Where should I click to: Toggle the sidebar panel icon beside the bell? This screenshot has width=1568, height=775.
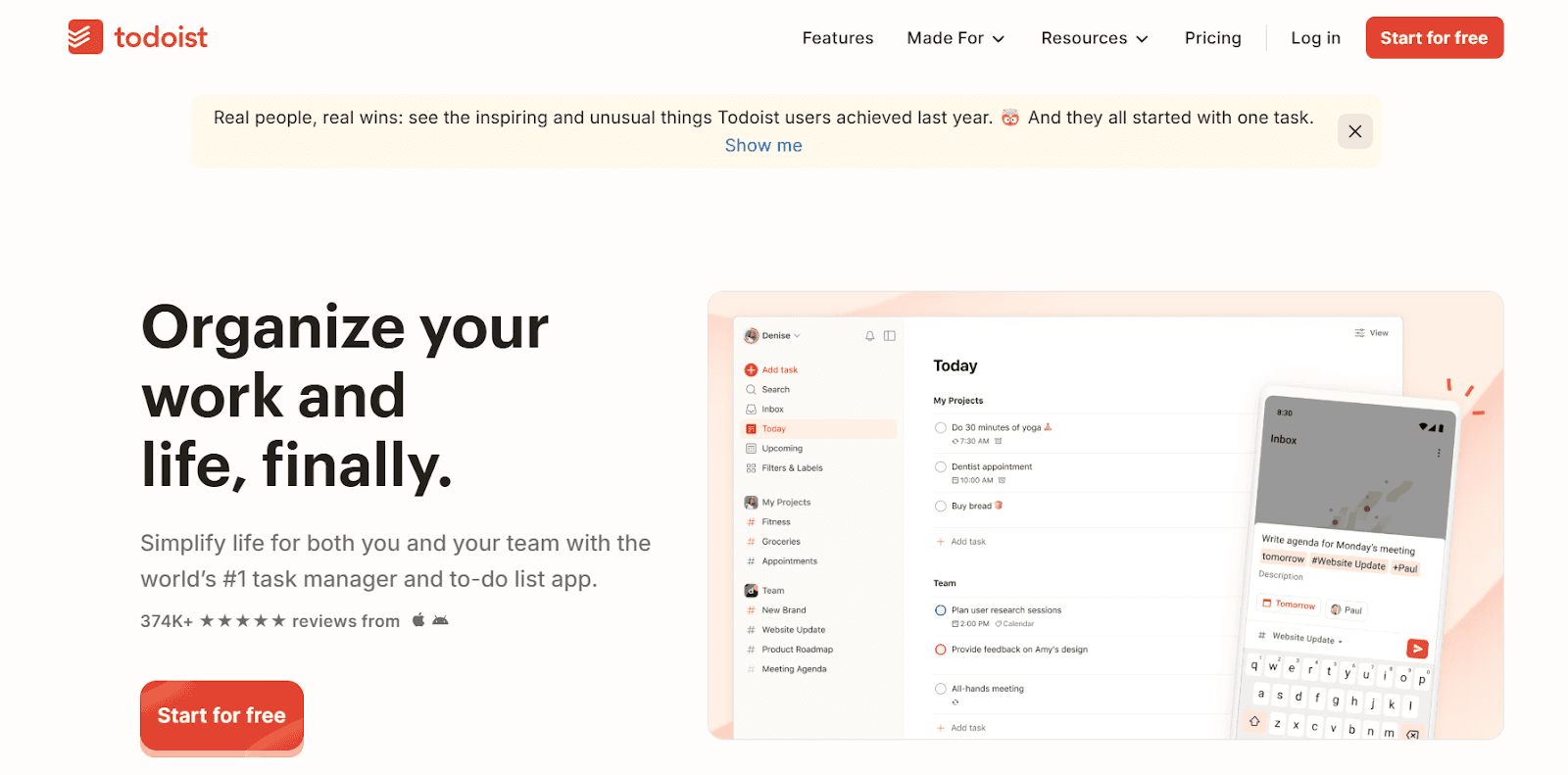pos(890,336)
